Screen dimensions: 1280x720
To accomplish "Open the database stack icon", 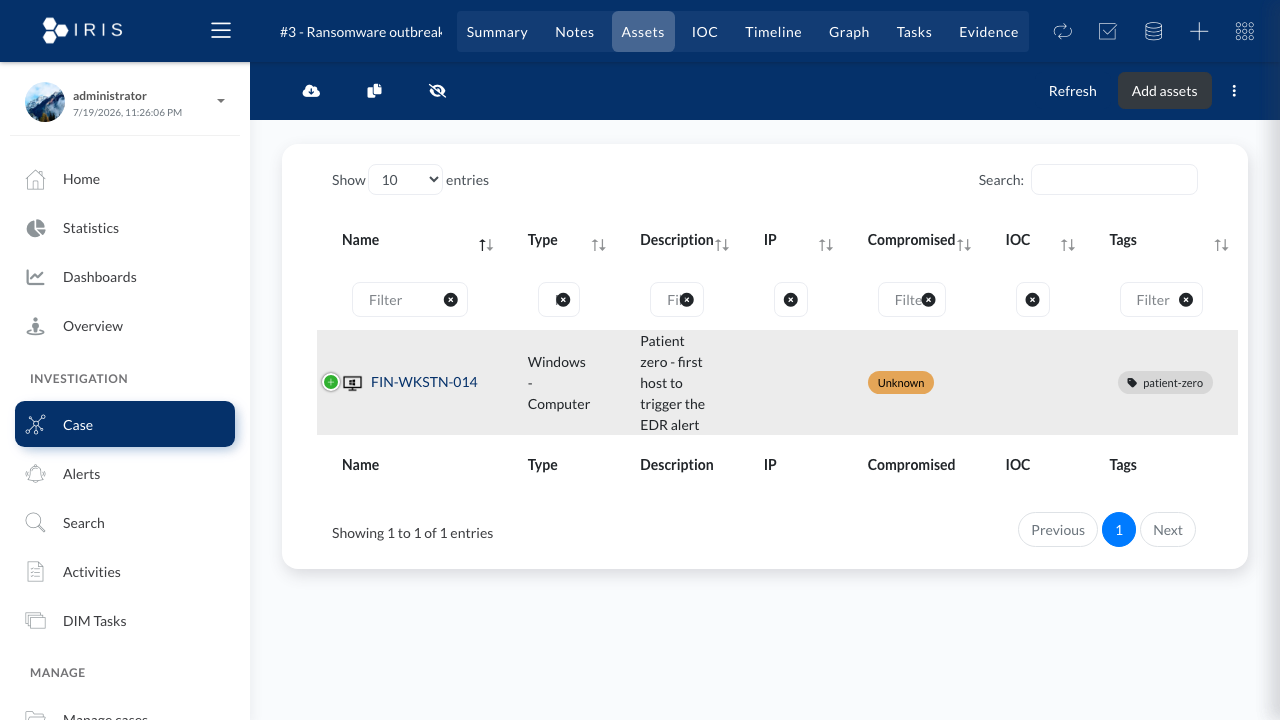I will coord(1153,32).
